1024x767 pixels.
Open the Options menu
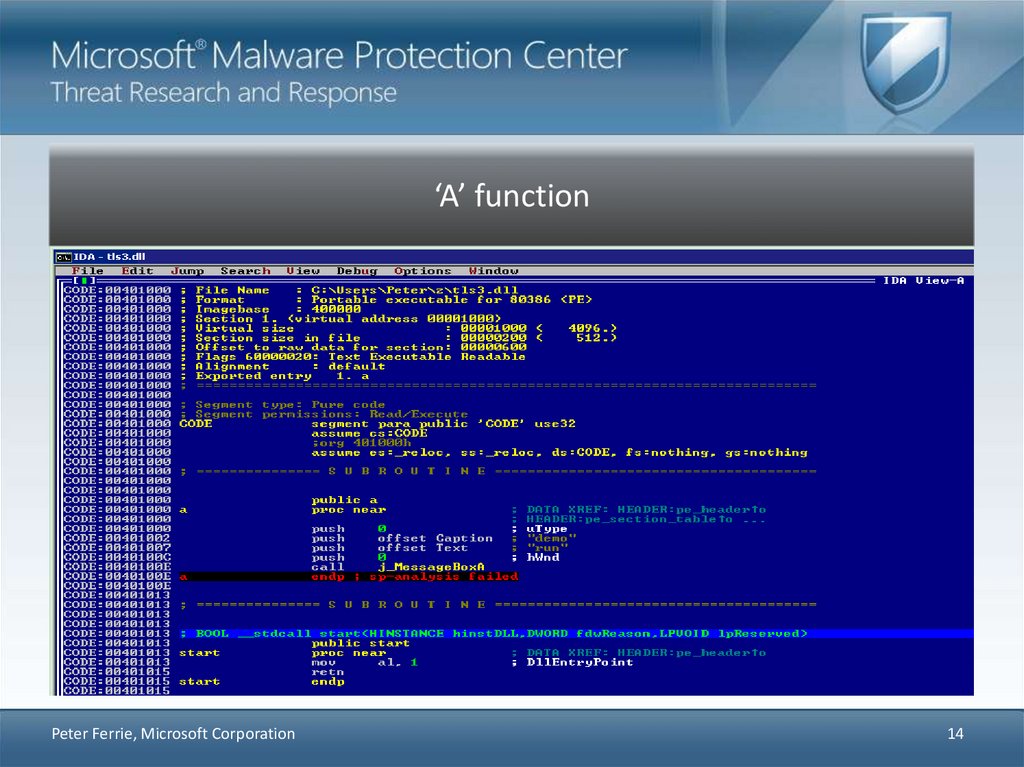(423, 270)
